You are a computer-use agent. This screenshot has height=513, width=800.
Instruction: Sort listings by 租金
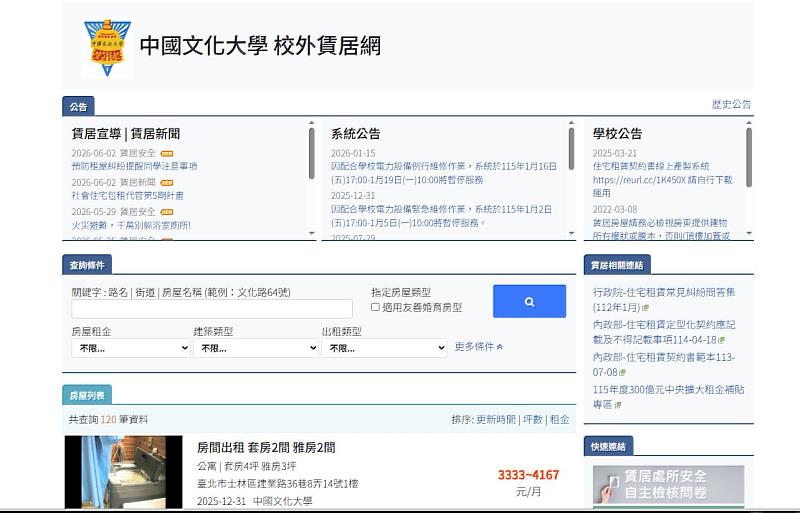tap(560, 420)
